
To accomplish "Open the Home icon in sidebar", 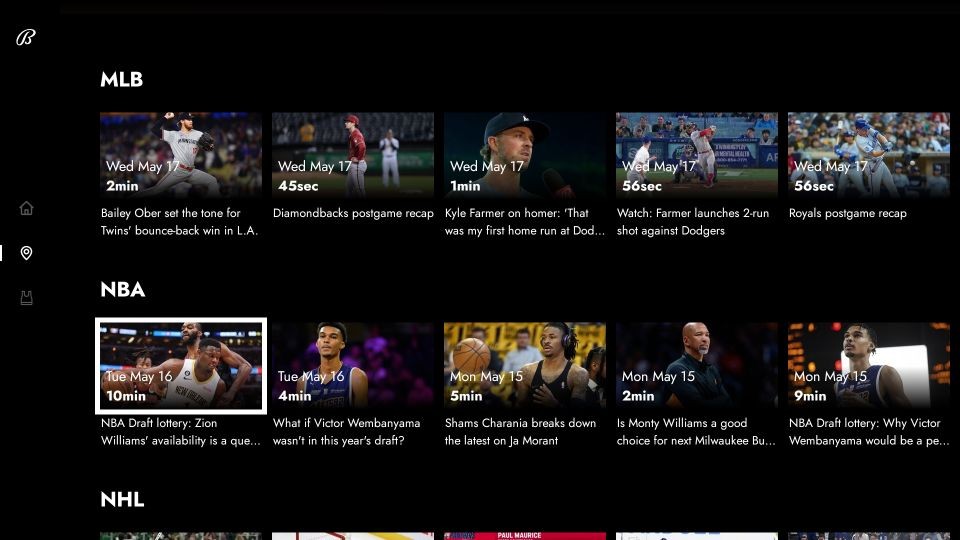I will (26, 208).
